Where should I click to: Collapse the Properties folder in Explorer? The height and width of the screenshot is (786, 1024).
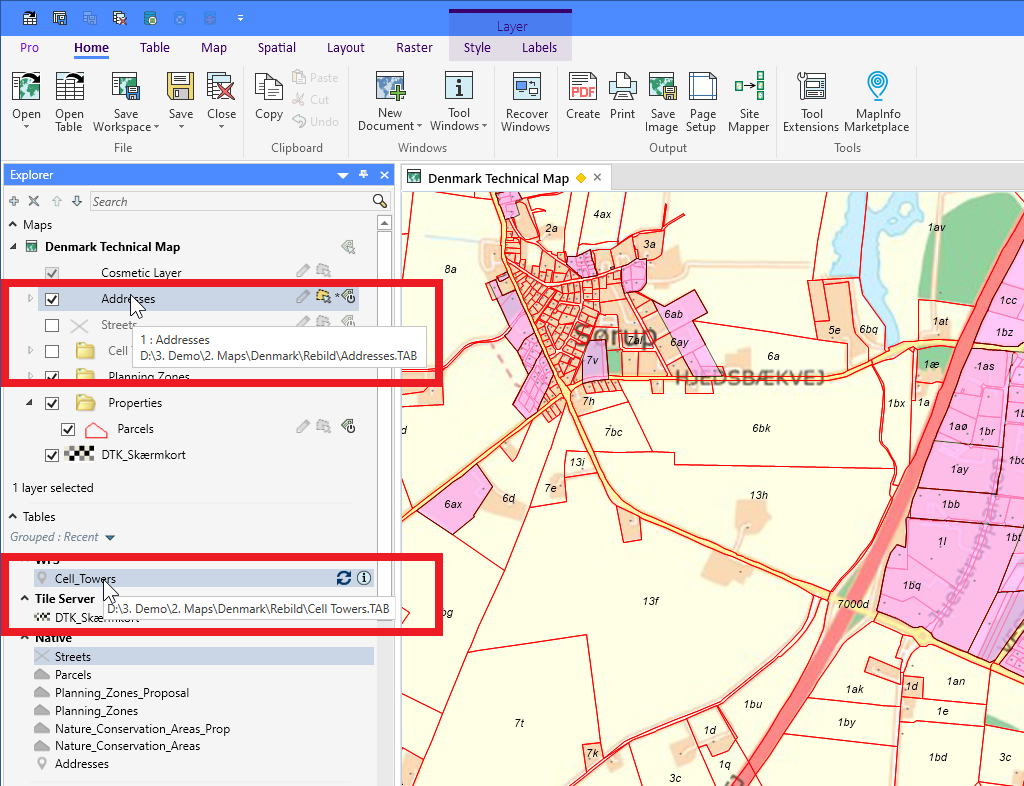coord(28,402)
